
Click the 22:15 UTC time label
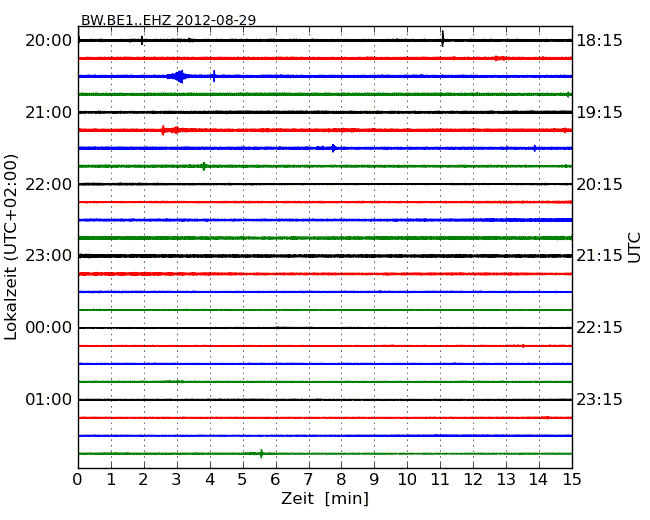click(599, 328)
